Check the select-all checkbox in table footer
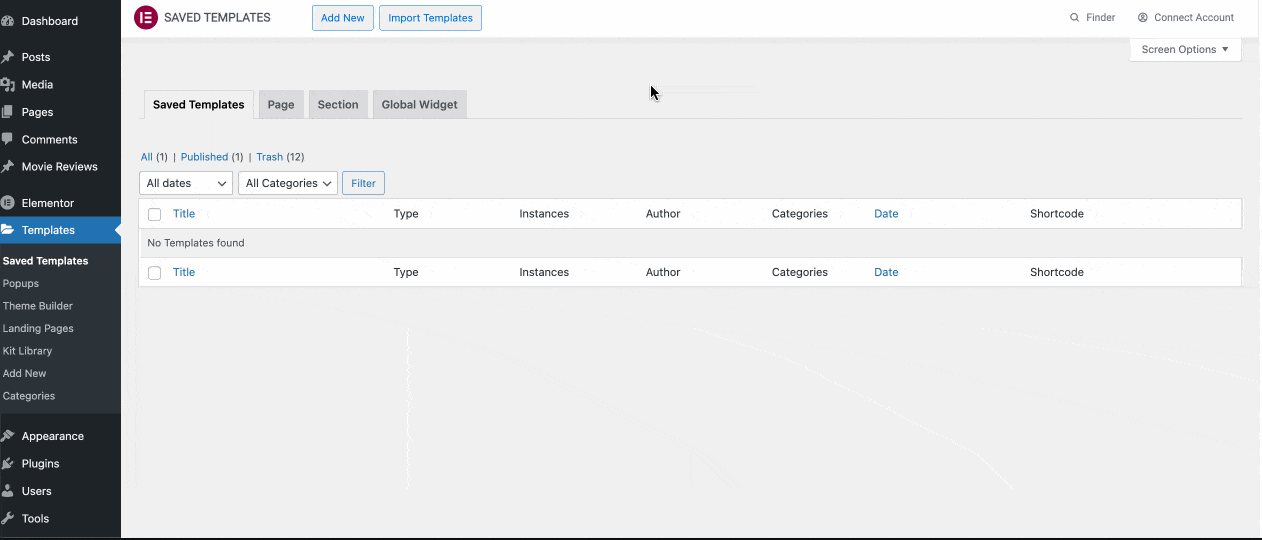 click(154, 273)
